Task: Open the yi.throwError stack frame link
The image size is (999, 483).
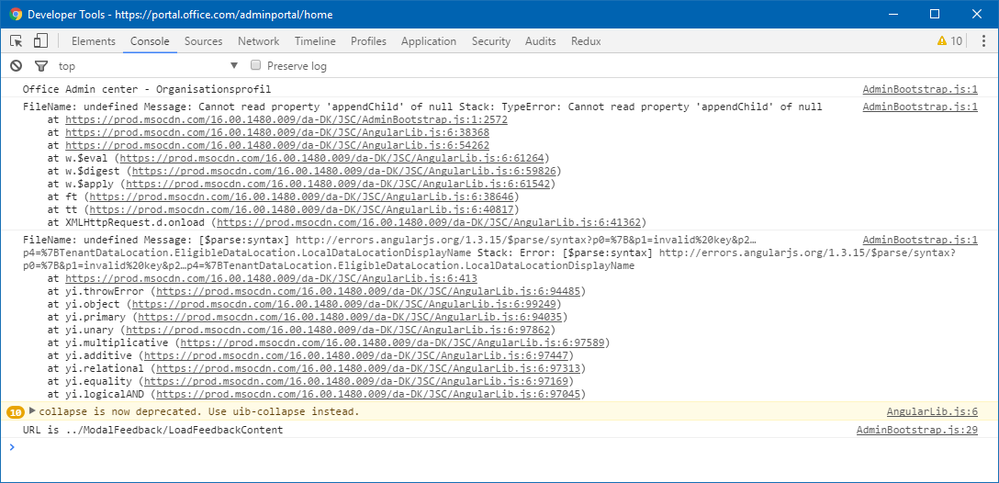Action: pos(368,291)
